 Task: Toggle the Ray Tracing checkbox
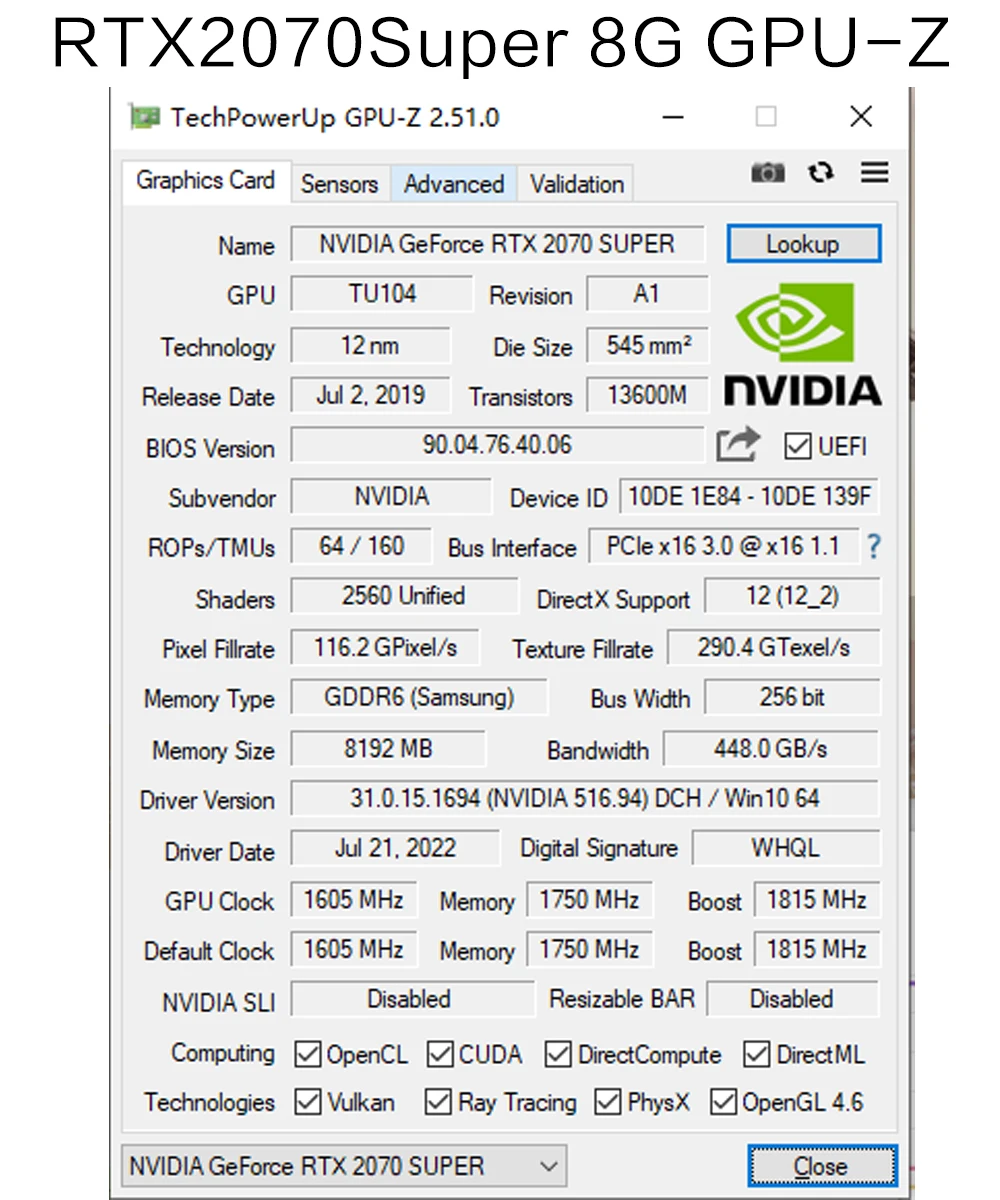438,1102
